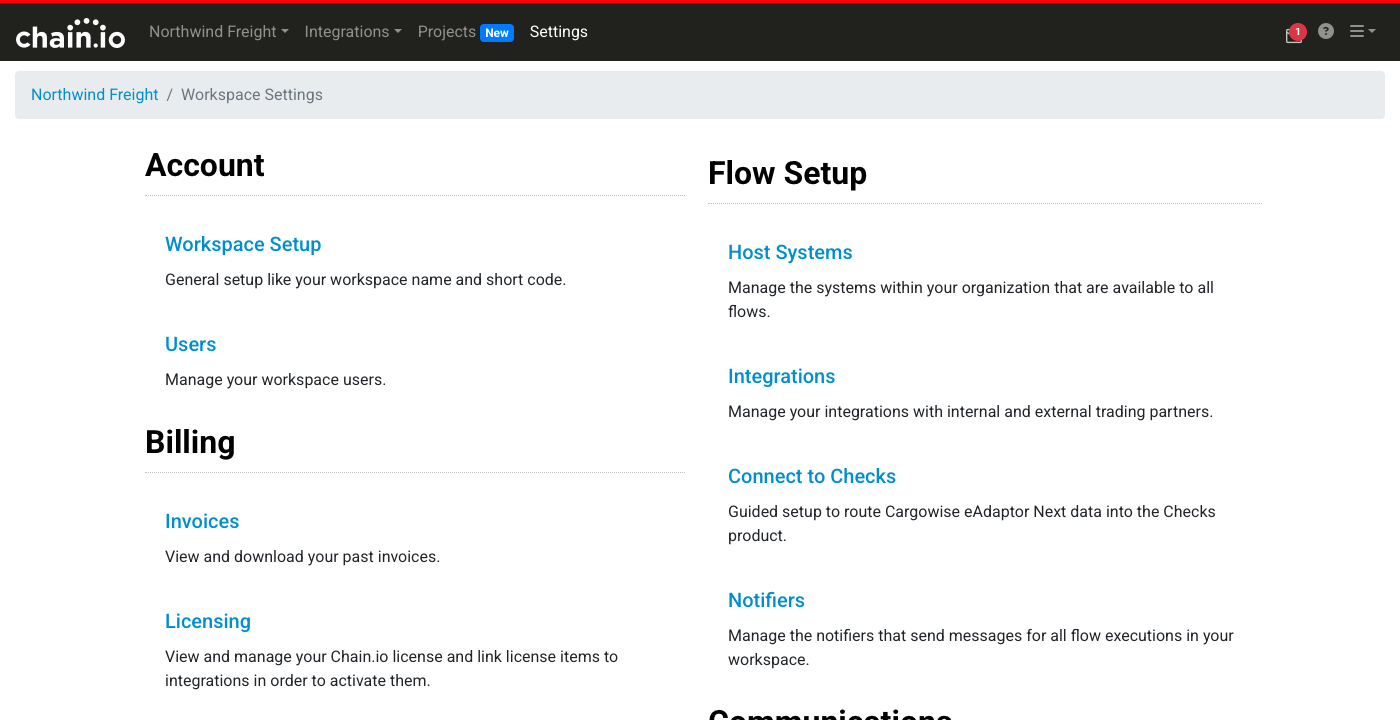Image resolution: width=1400 pixels, height=720 pixels.
Task: Click text 'Manage your workspace users.'
Action: [275, 380]
